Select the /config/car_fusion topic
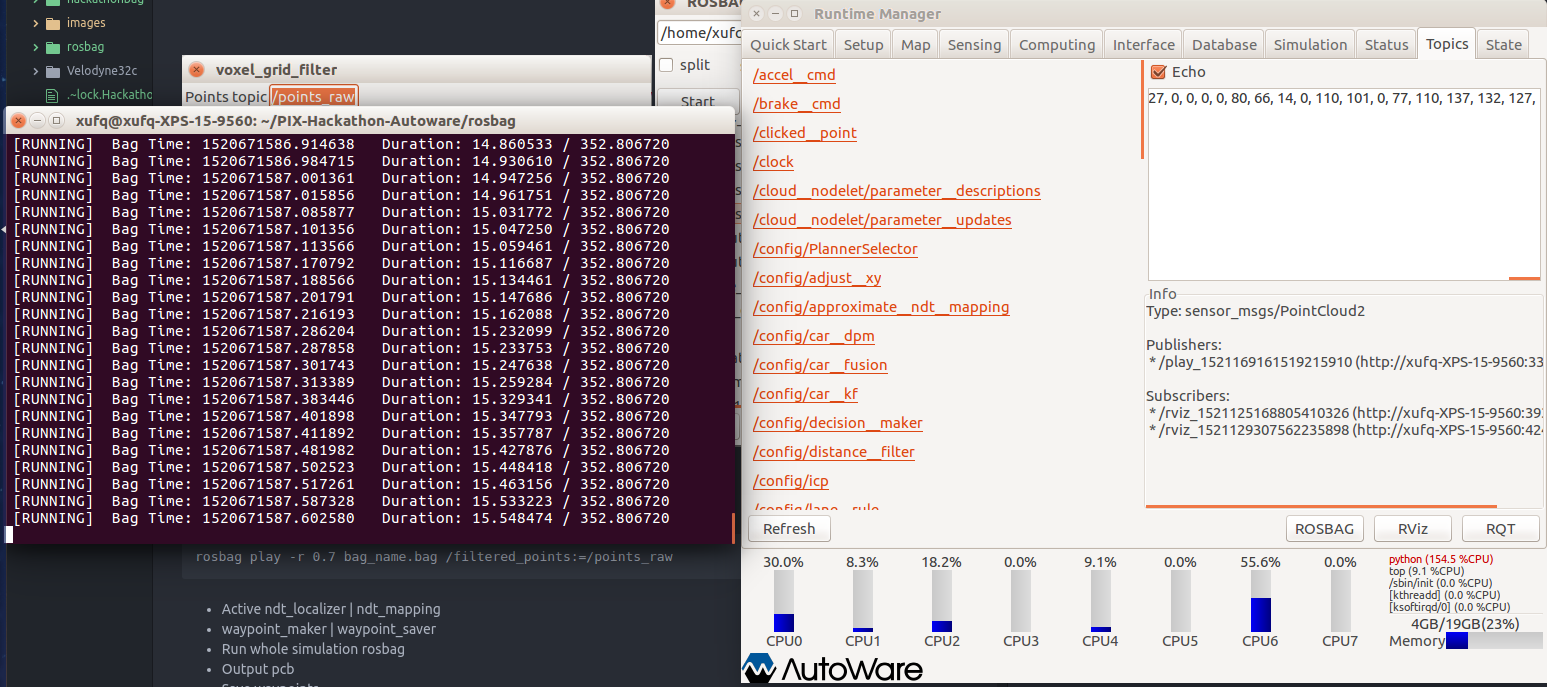The height and width of the screenshot is (687, 1547). (x=820, y=365)
